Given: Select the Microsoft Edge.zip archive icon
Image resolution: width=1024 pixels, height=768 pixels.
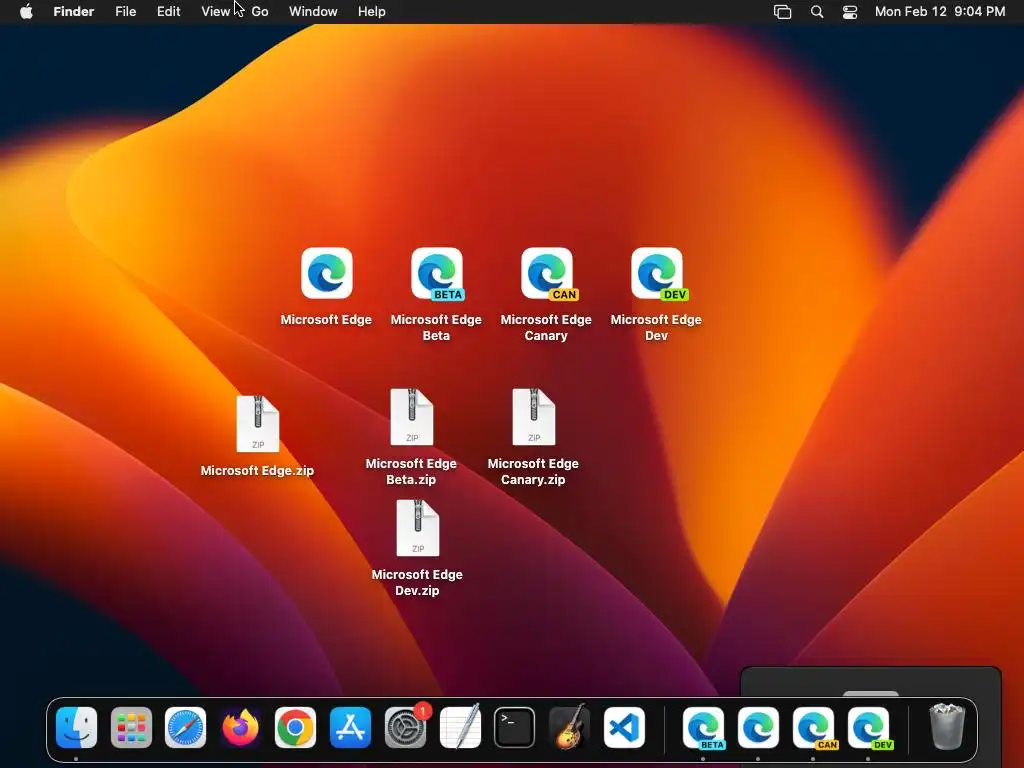Looking at the screenshot, I should (x=258, y=424).
